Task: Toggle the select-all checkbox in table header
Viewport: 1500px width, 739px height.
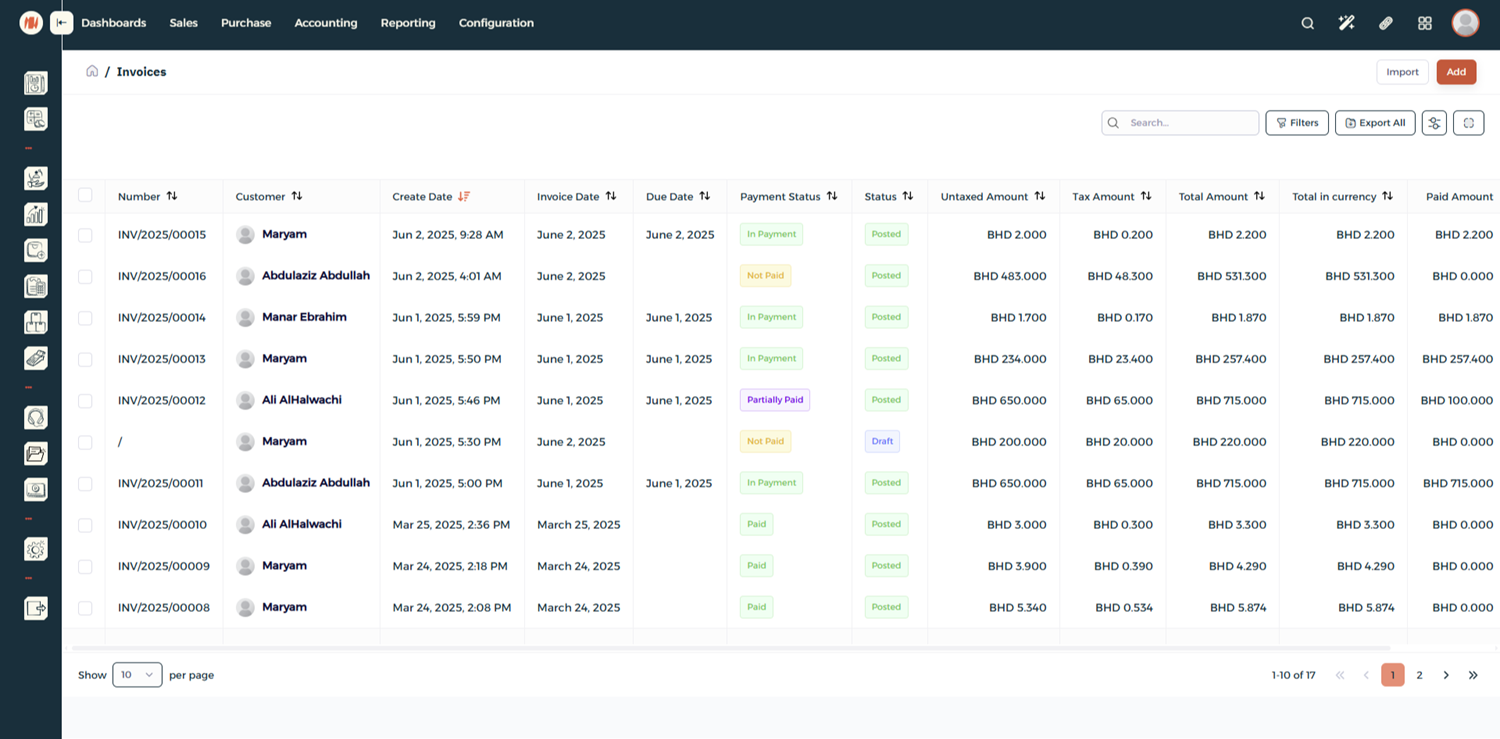Action: click(85, 196)
